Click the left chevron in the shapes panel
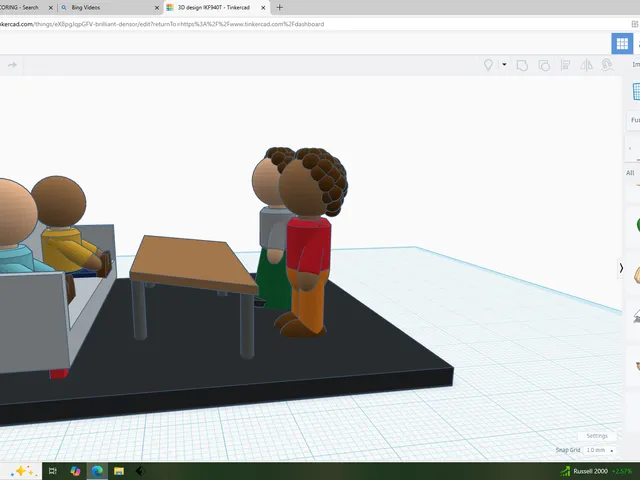640x480 pixels. tap(630, 148)
